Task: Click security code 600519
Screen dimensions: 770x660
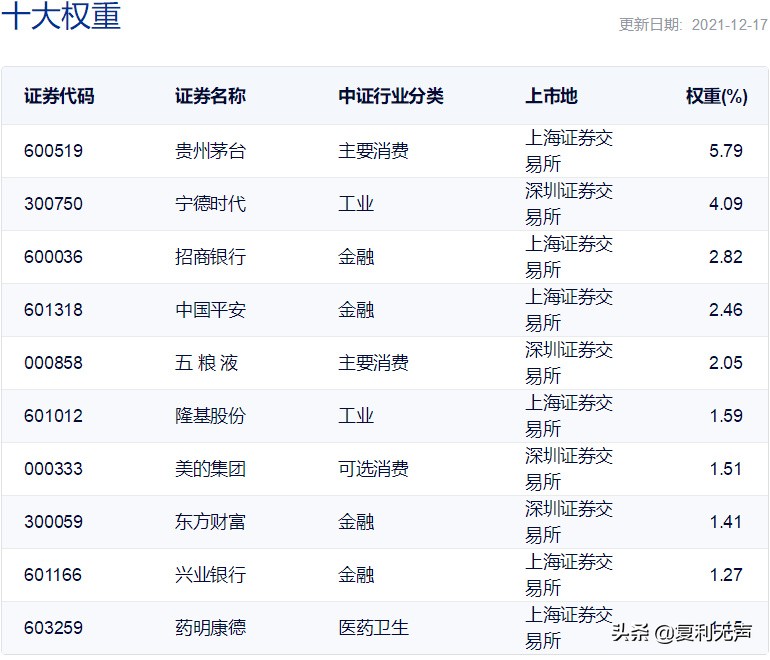Action: point(54,151)
